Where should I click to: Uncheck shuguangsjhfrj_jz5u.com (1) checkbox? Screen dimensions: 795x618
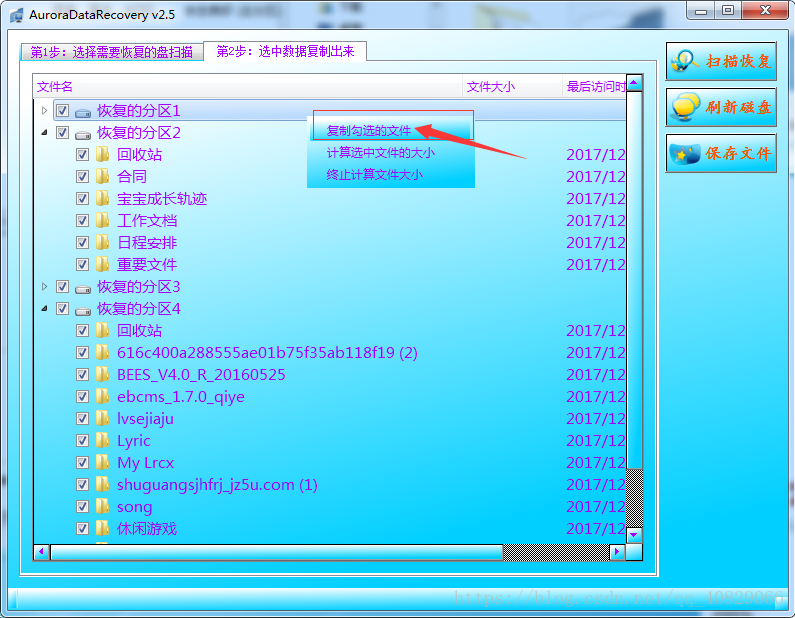[82, 485]
